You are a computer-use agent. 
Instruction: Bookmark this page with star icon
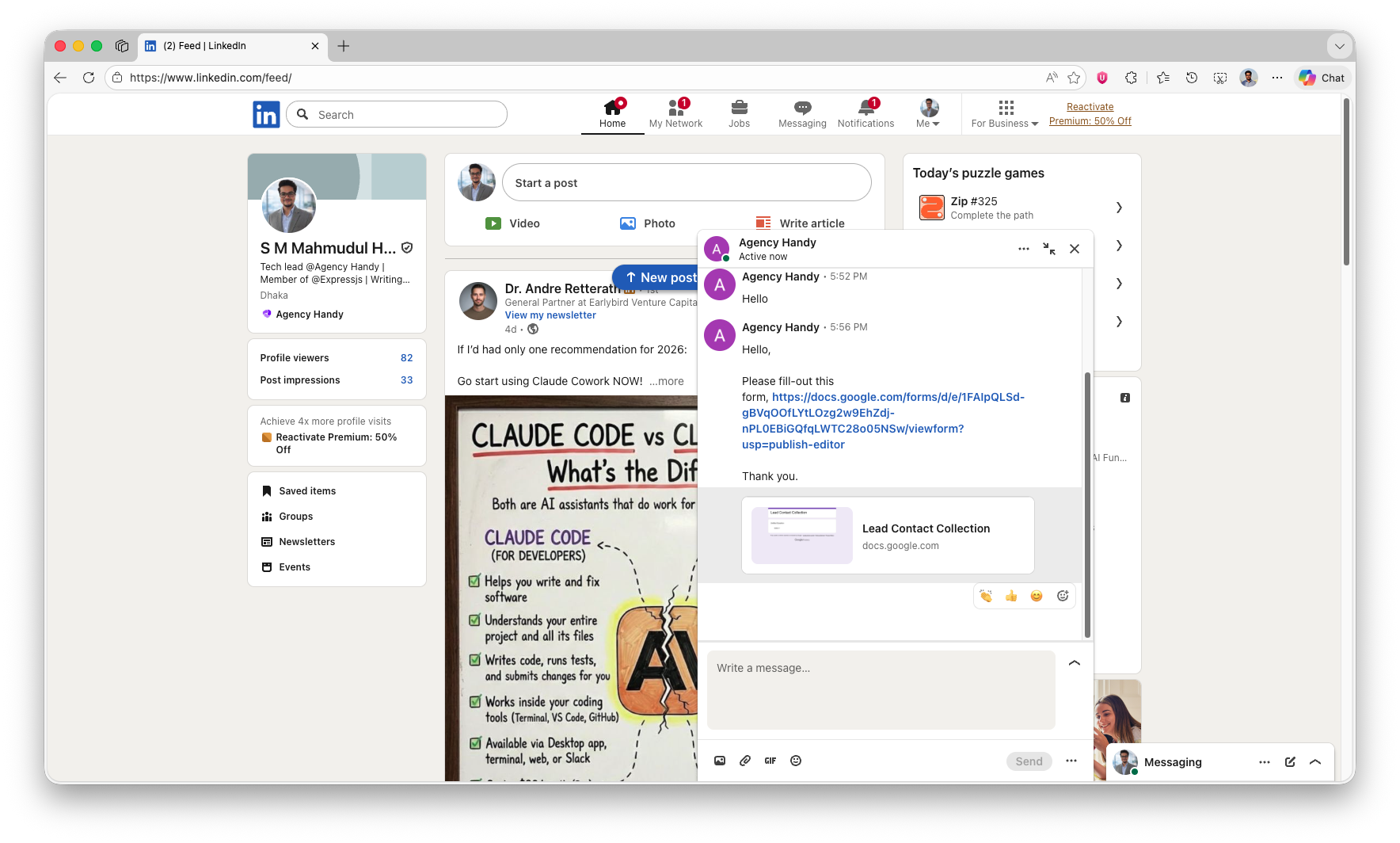pyautogui.click(x=1074, y=78)
